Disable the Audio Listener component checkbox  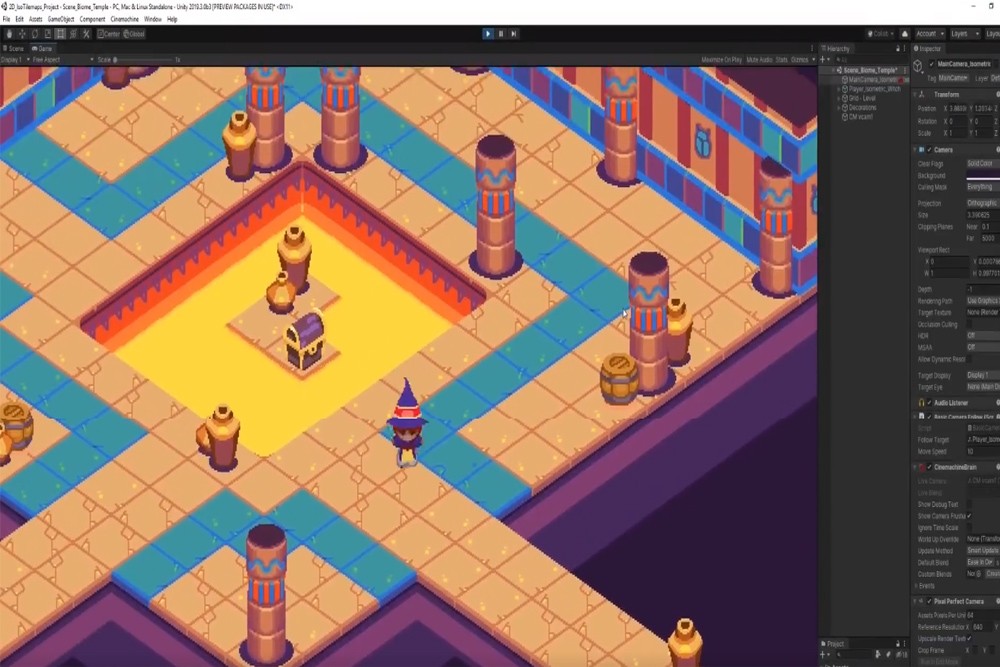(x=929, y=403)
